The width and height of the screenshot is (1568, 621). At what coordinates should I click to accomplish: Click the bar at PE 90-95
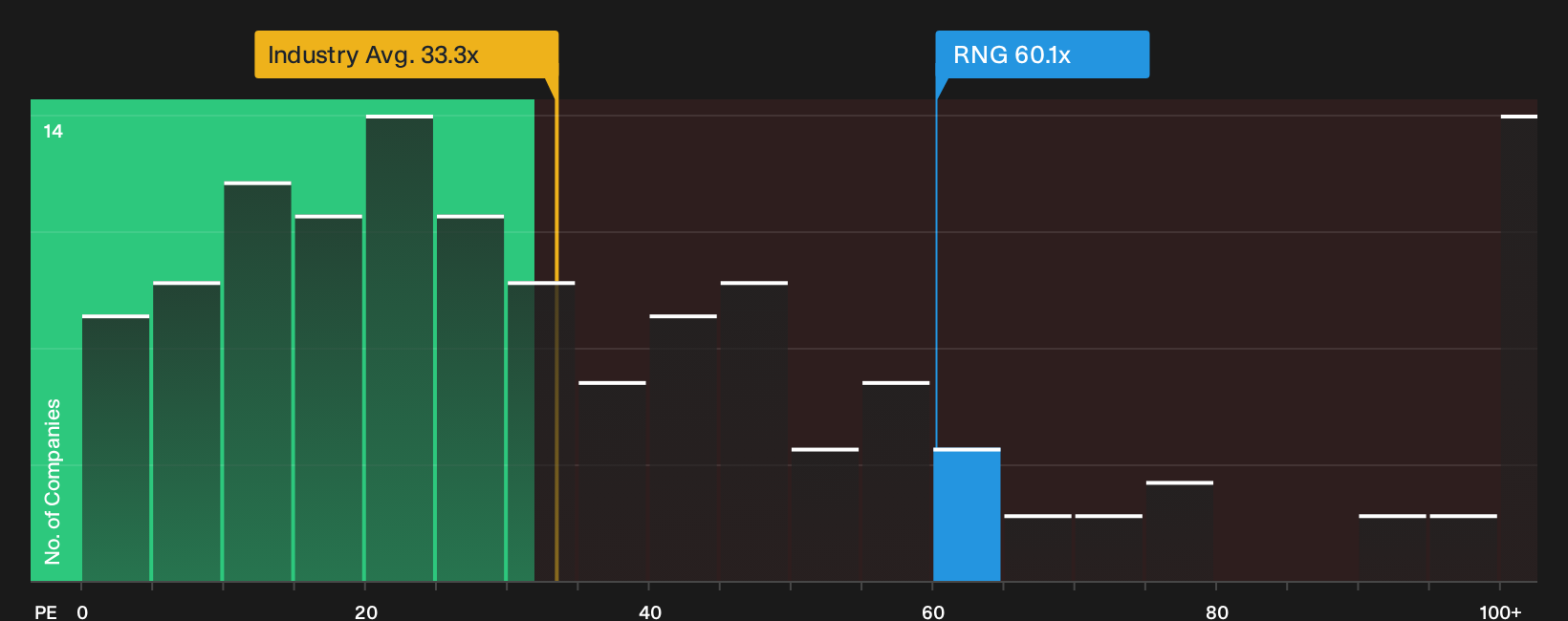(1392, 548)
